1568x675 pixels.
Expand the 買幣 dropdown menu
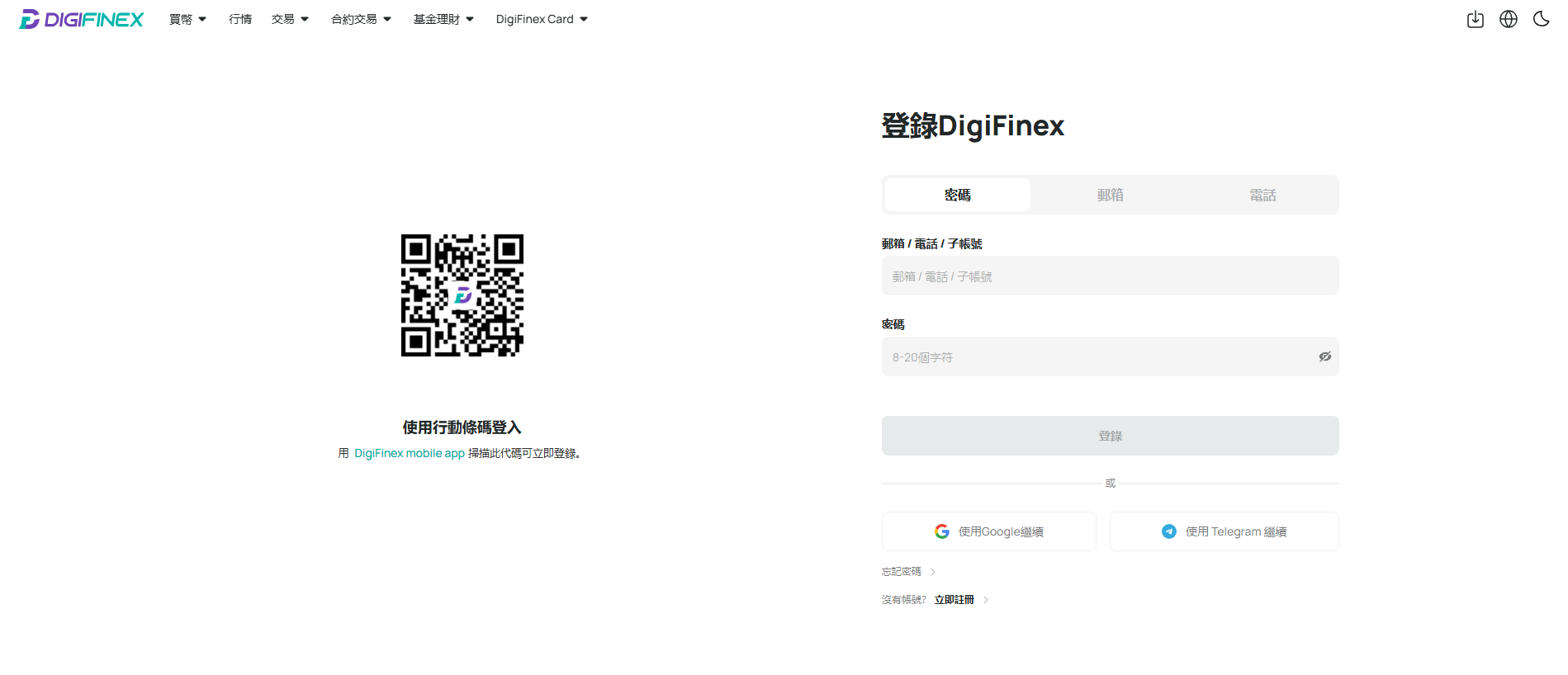188,19
